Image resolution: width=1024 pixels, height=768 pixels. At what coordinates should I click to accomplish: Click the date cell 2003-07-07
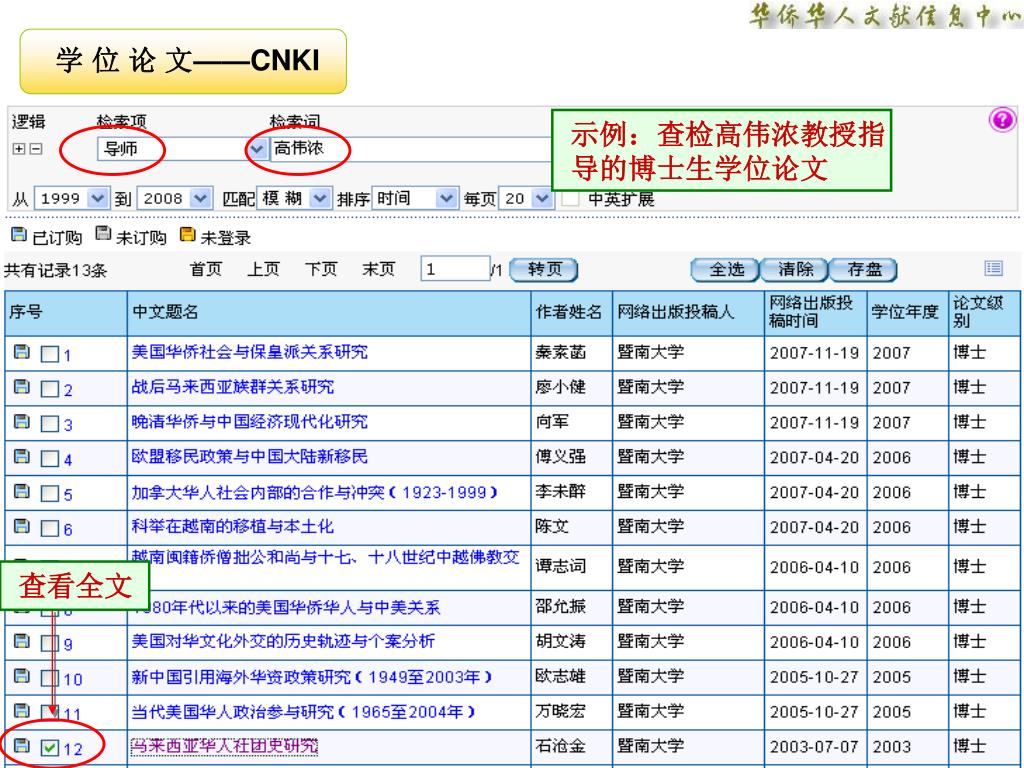(x=814, y=746)
